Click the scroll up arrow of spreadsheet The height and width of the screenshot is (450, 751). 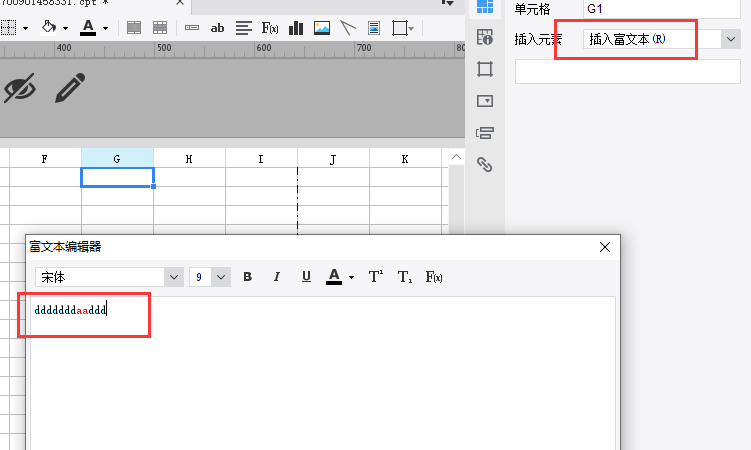(x=456, y=157)
